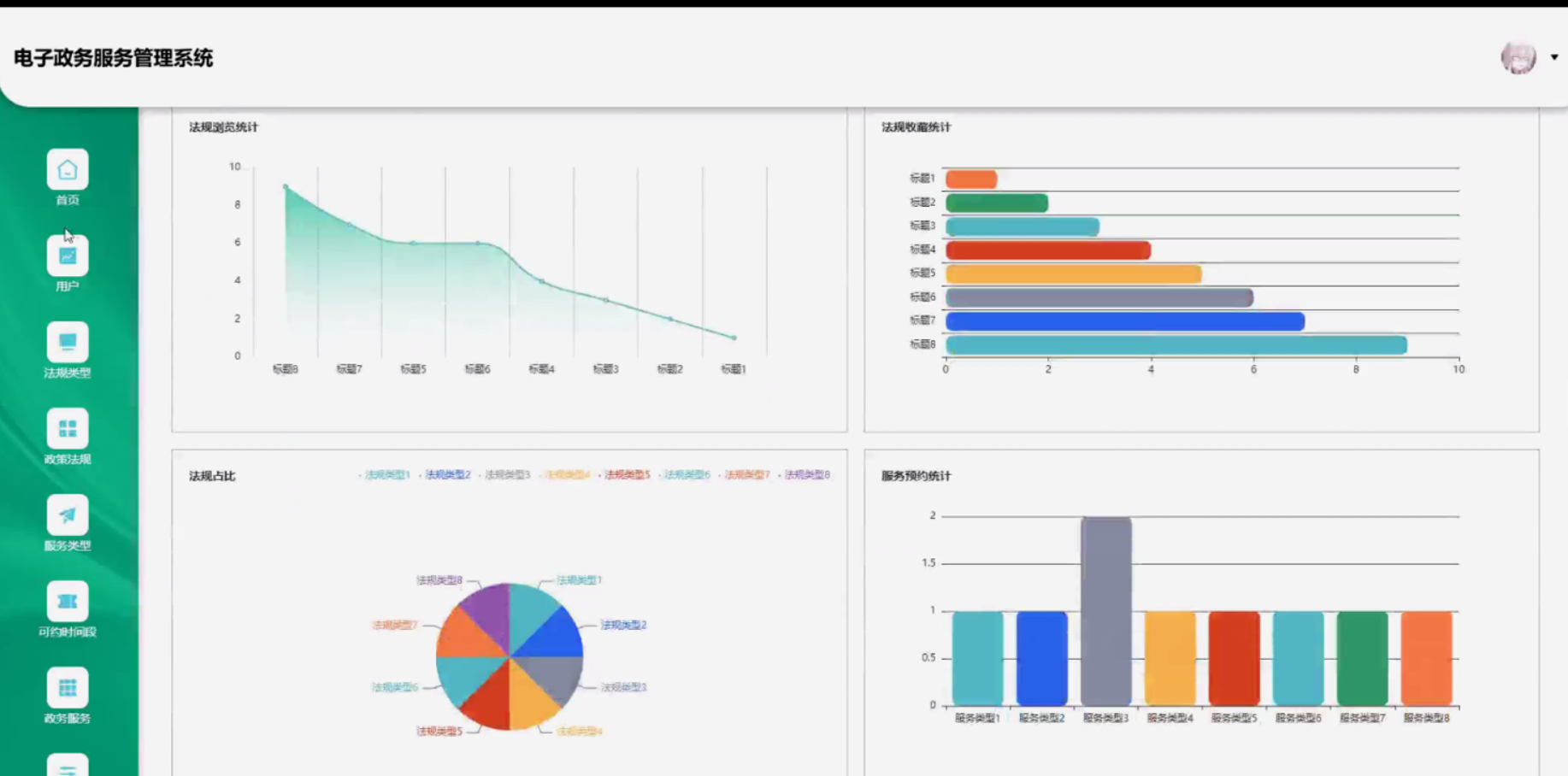This screenshot has height=776, width=1568.
Task: Click the 法规占比 chart title
Action: point(212,476)
